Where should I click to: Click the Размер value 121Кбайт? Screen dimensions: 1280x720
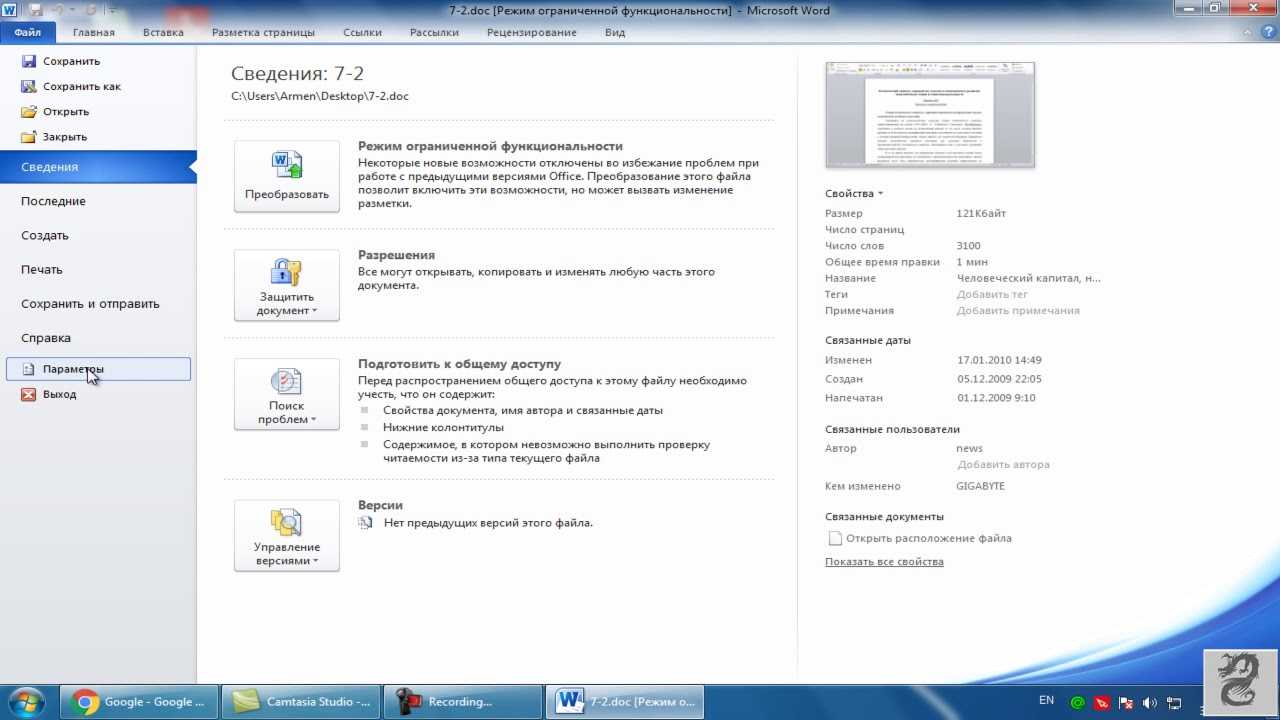[x=981, y=214]
